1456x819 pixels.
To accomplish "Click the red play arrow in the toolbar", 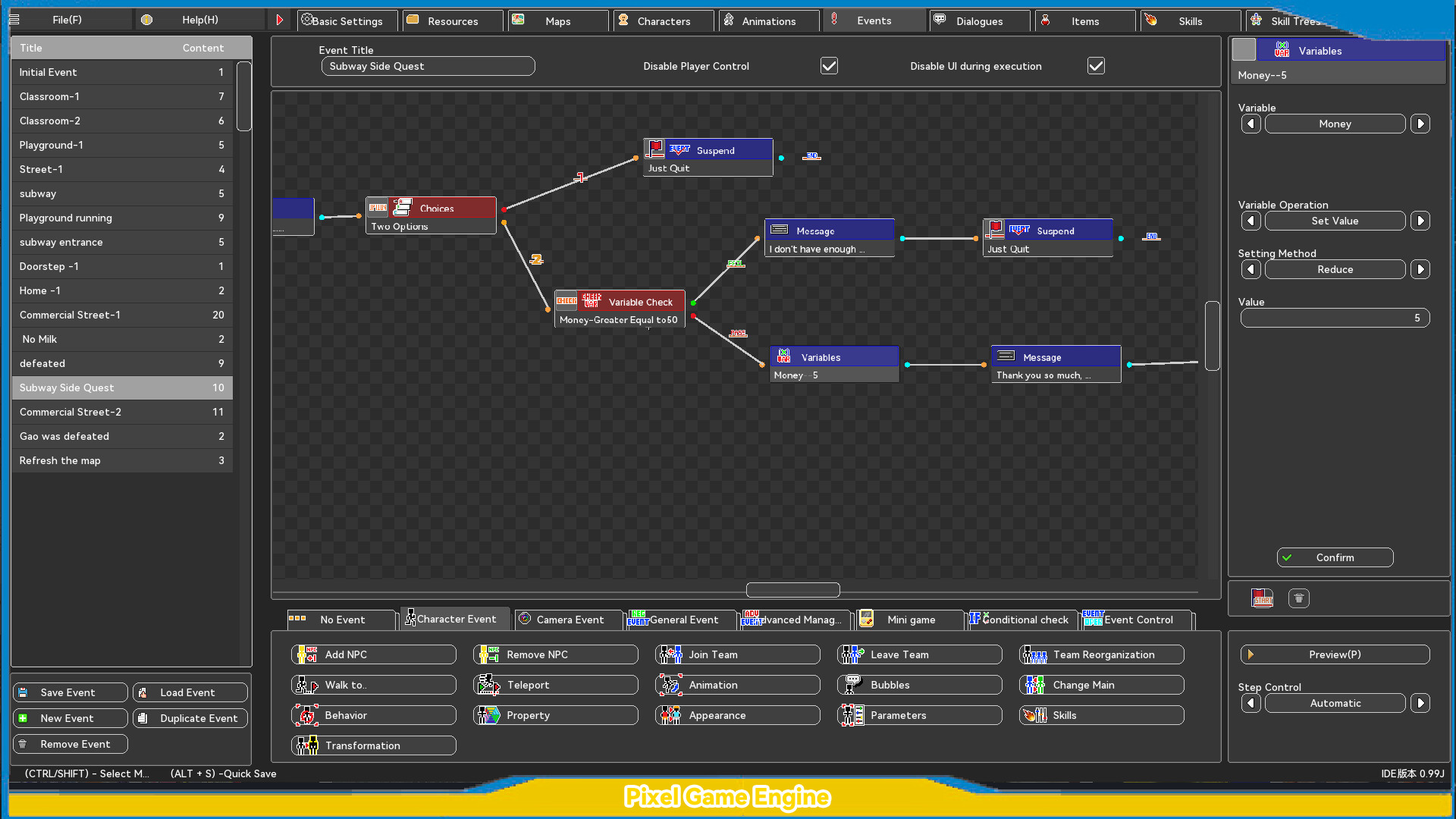I will 280,19.
